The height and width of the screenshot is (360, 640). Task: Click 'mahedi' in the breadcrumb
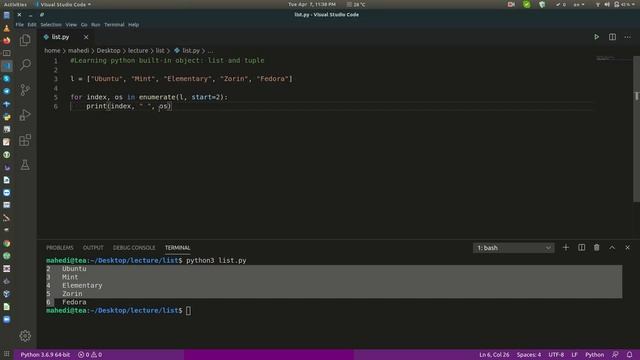pos(78,51)
